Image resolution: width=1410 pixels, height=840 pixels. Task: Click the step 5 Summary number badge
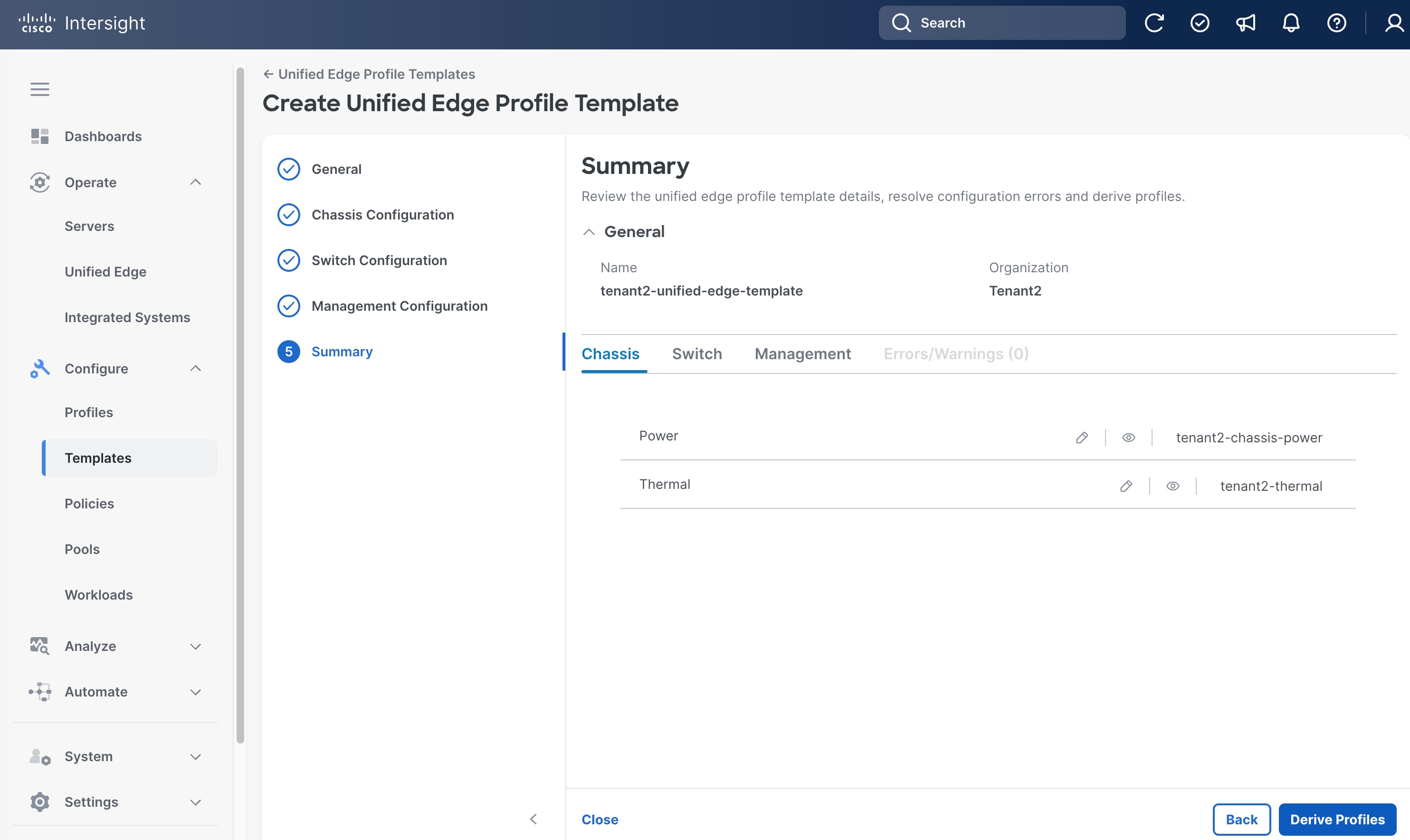(288, 352)
